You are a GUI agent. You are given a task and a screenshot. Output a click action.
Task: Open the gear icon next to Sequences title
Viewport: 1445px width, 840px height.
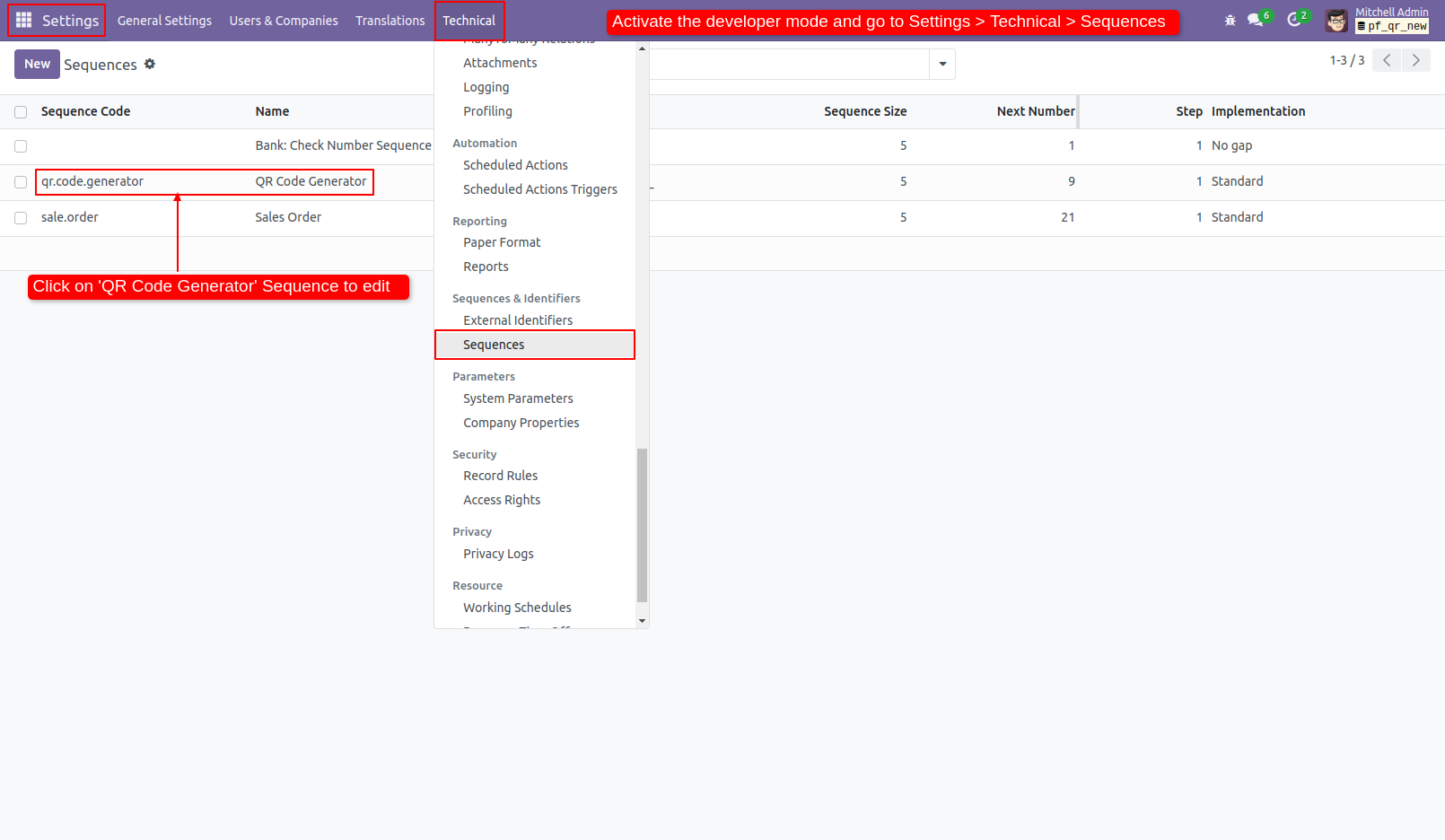click(150, 64)
